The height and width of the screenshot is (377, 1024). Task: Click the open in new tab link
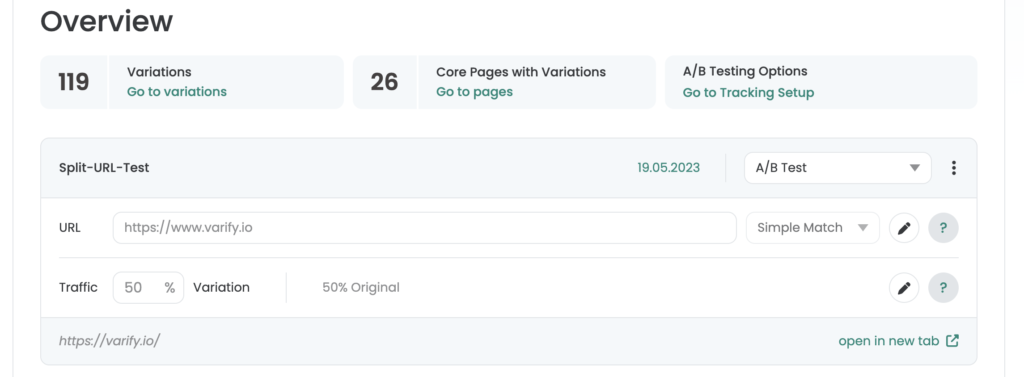[x=889, y=341]
